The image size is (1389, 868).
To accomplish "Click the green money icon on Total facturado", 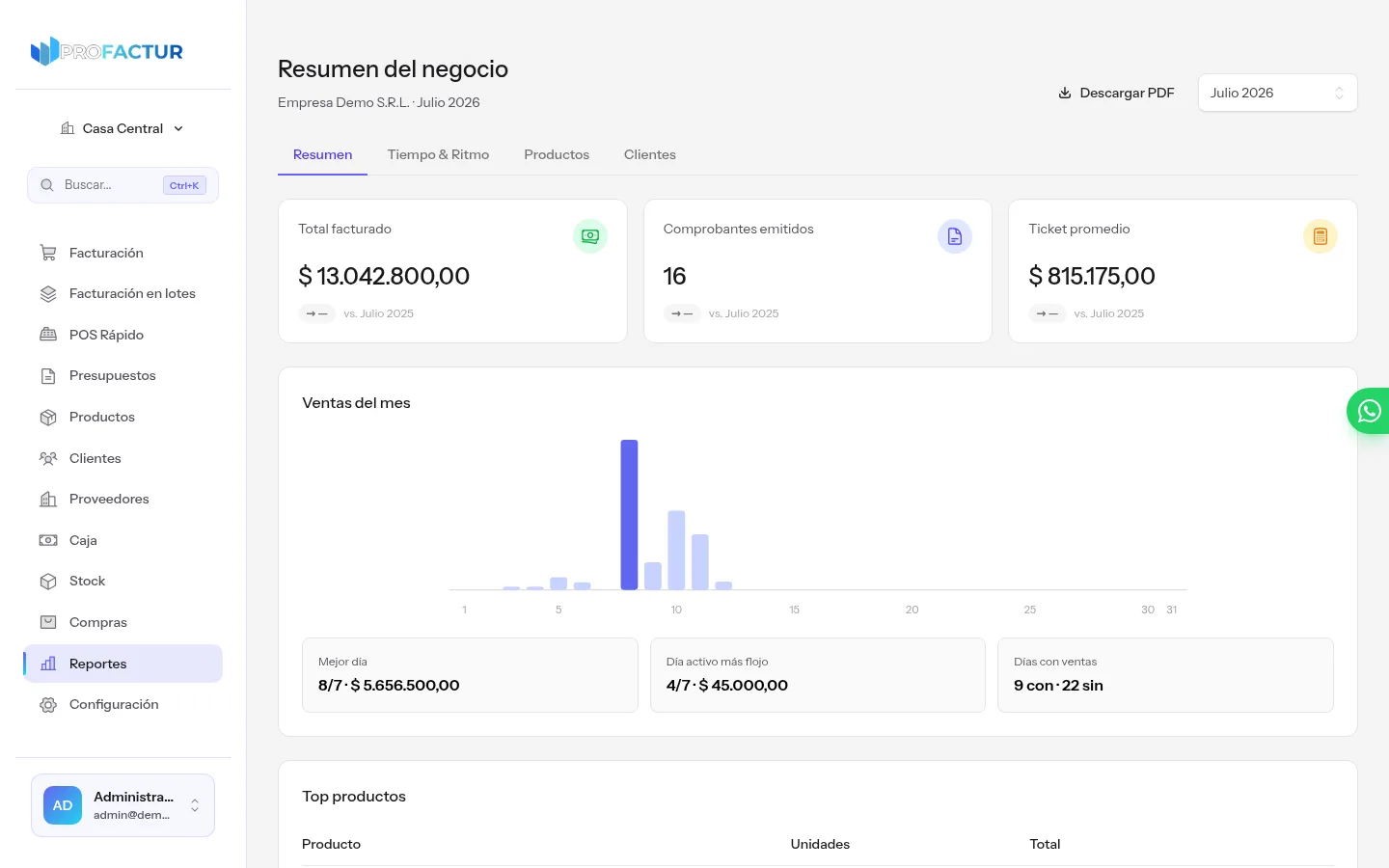I will [x=590, y=236].
